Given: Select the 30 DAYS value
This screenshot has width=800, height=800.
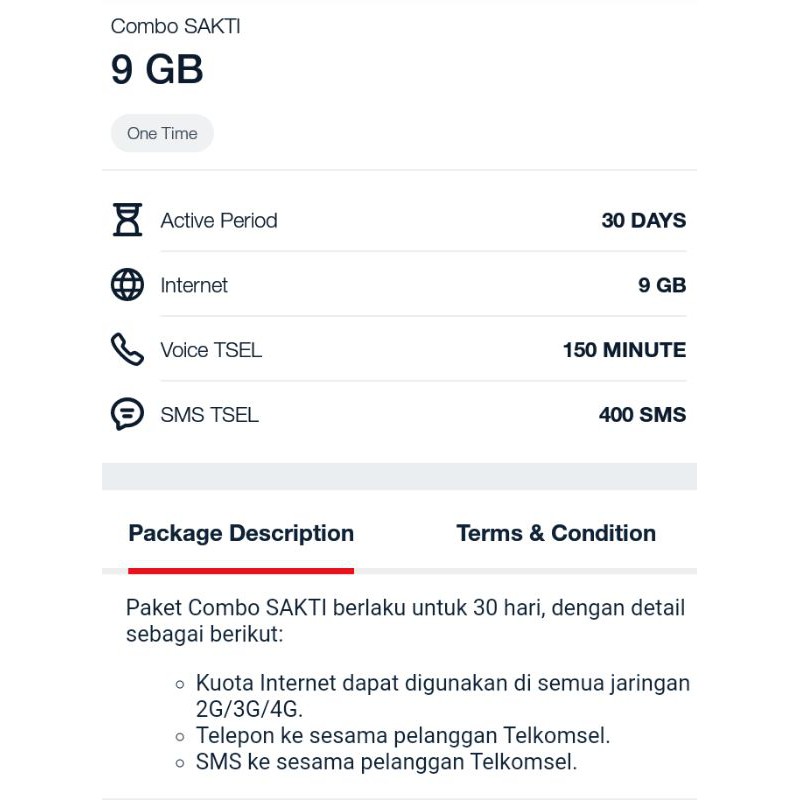Looking at the screenshot, I should pyautogui.click(x=644, y=220).
